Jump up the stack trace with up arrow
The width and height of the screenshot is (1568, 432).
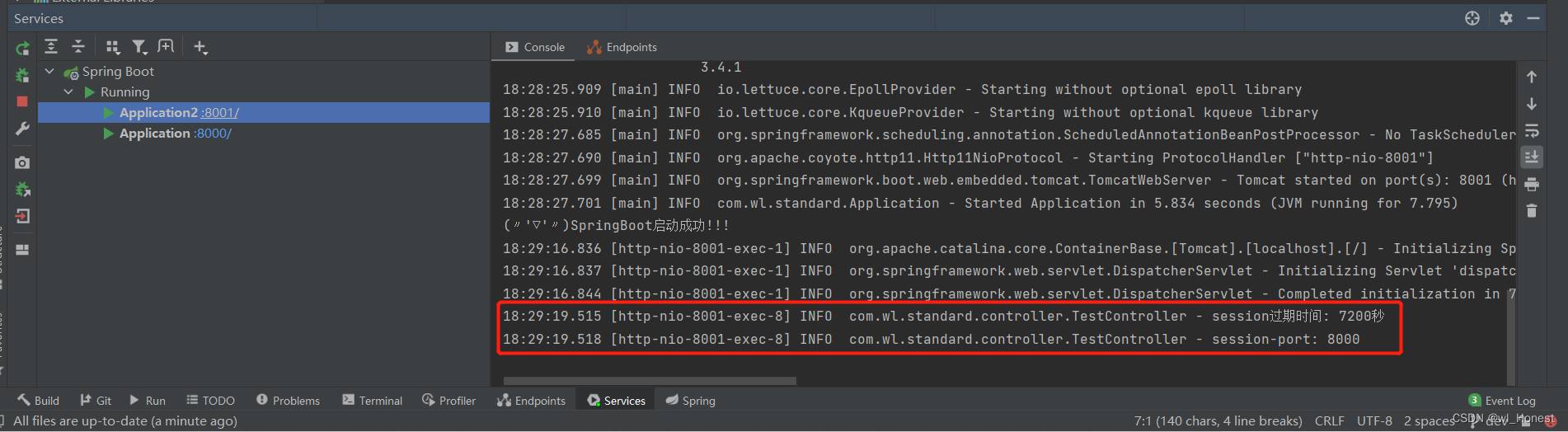click(x=1531, y=77)
